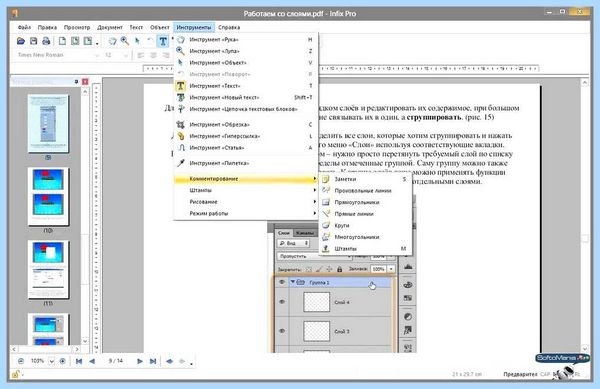
Task: Click the page number field 9 / 14
Action: pos(116,361)
